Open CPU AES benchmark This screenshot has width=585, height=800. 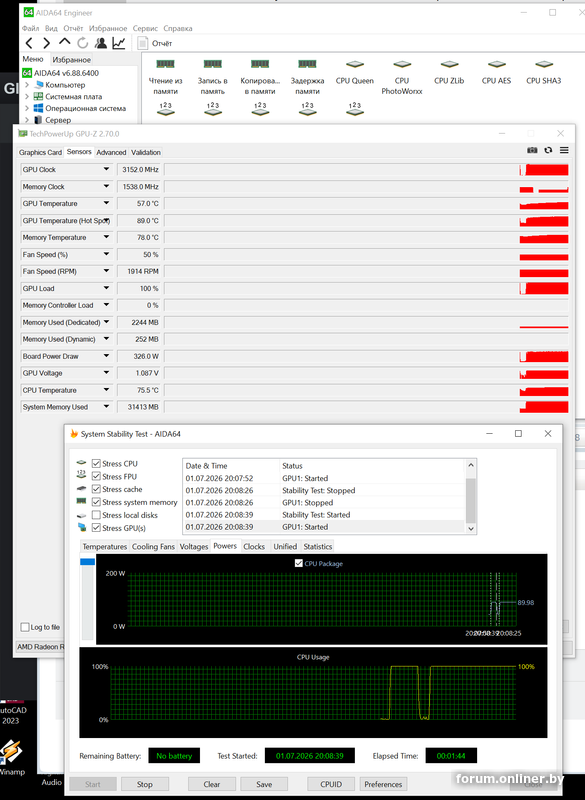point(496,72)
